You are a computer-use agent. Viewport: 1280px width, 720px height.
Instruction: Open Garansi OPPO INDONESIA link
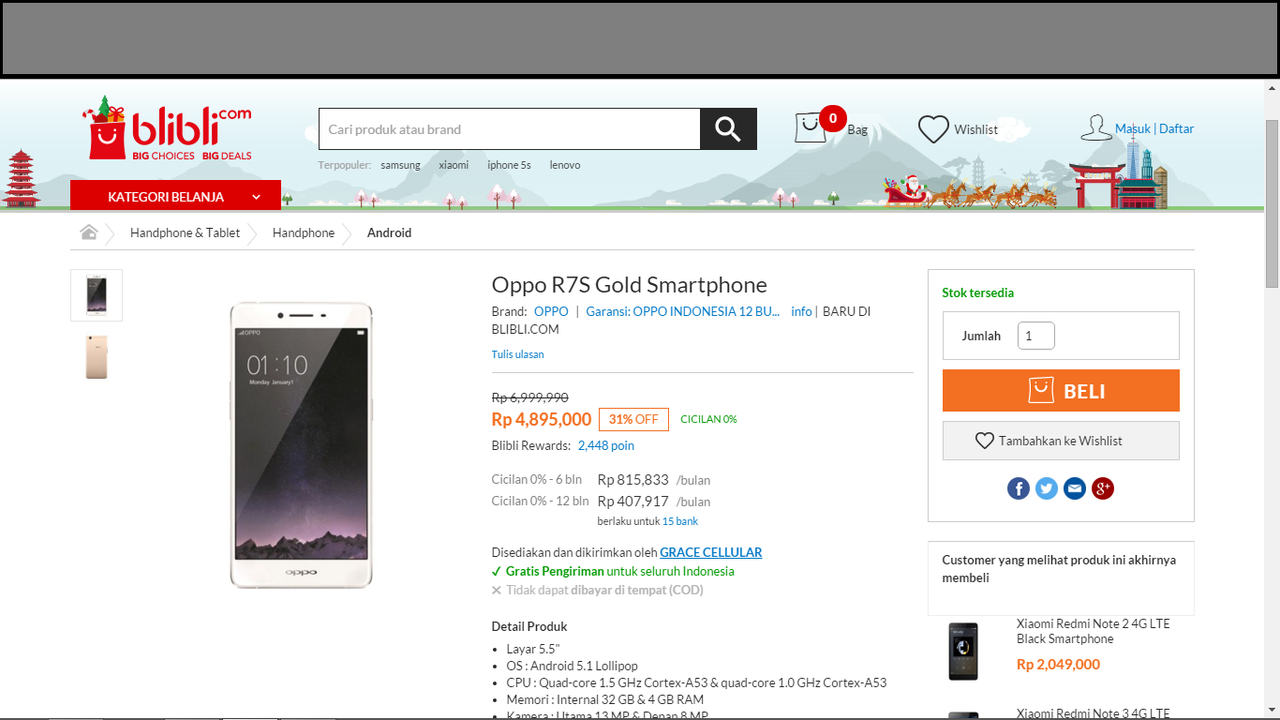coord(683,312)
